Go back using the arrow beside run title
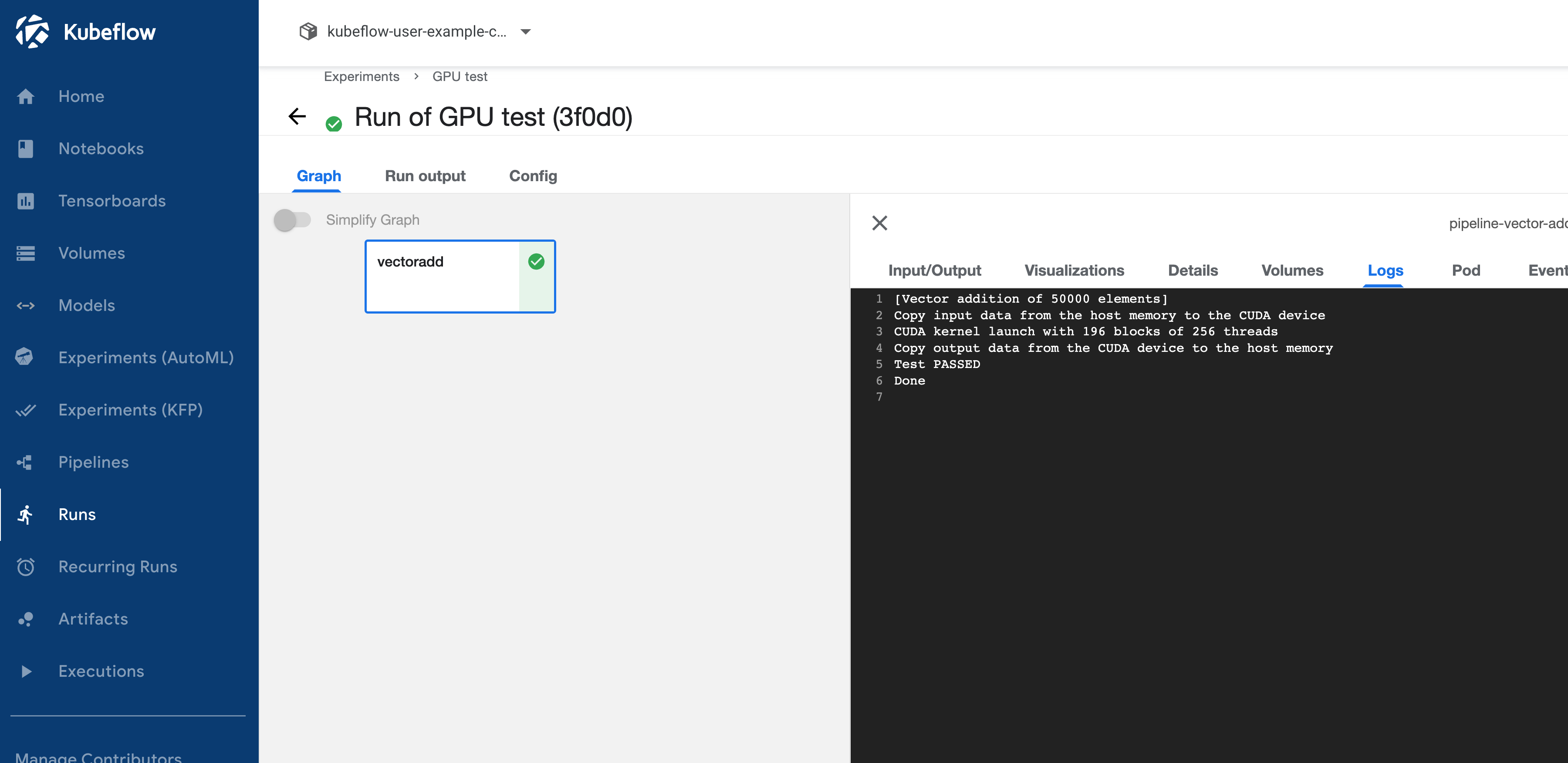The image size is (1568, 763). click(297, 116)
